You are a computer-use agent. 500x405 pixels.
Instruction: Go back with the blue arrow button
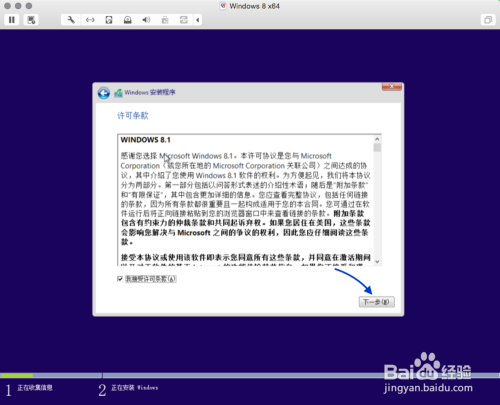(x=104, y=93)
